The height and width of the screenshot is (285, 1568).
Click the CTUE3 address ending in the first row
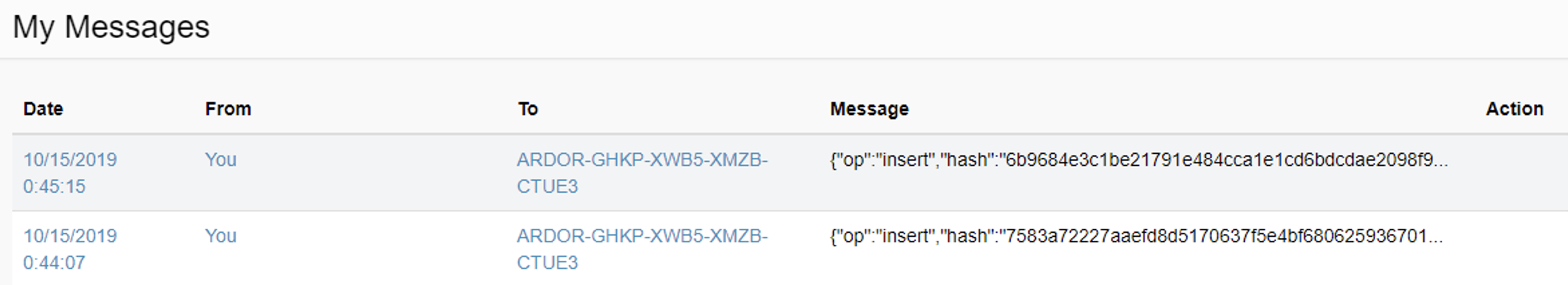click(547, 187)
